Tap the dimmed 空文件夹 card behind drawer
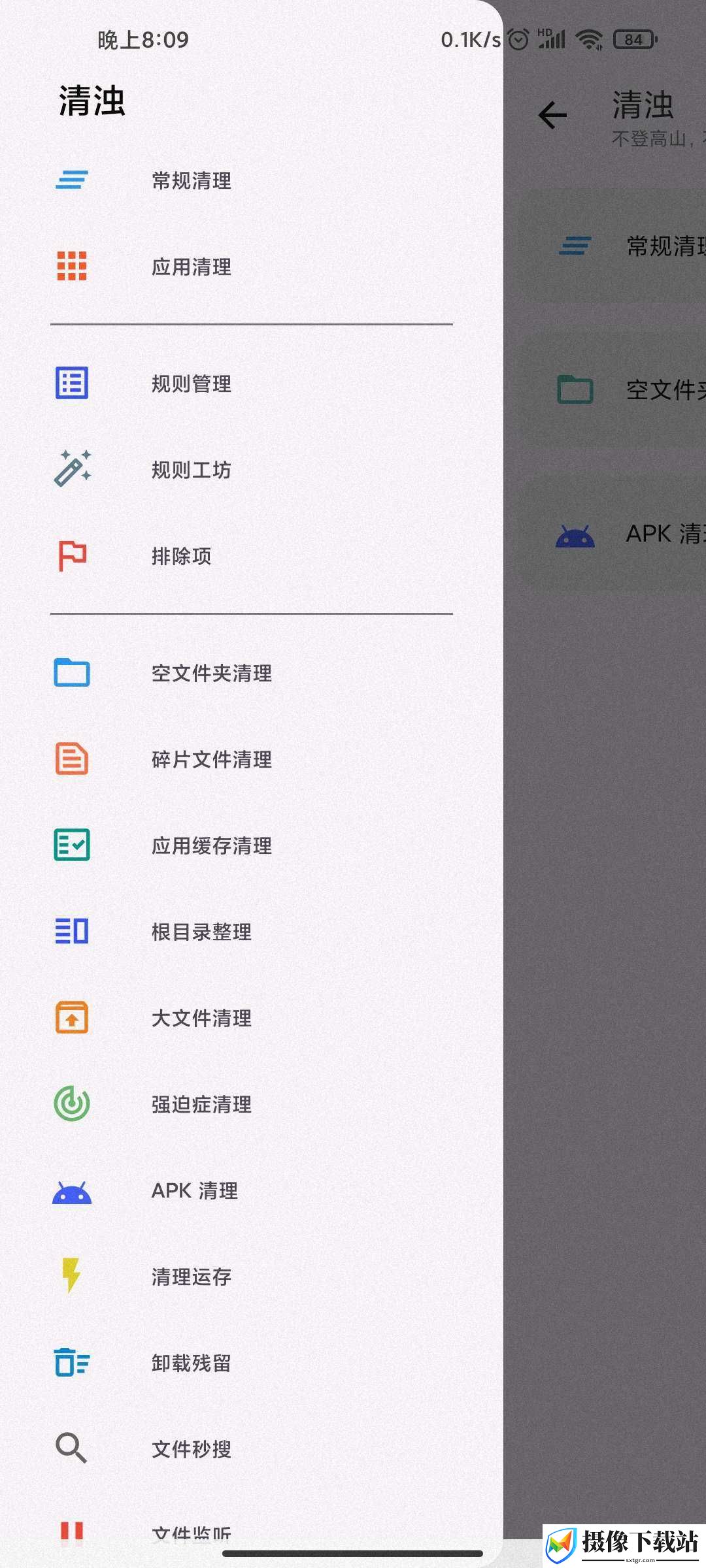706x1568 pixels. (x=613, y=390)
